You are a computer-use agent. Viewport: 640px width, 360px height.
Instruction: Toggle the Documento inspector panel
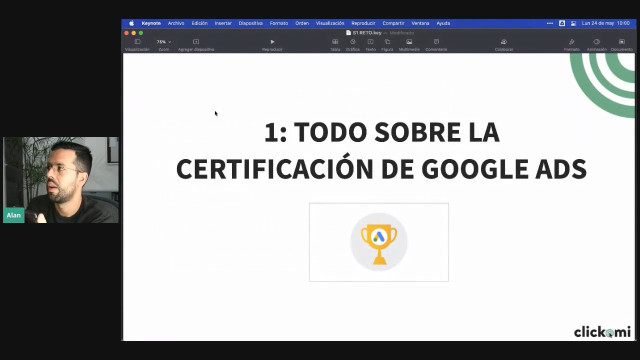[x=622, y=42]
